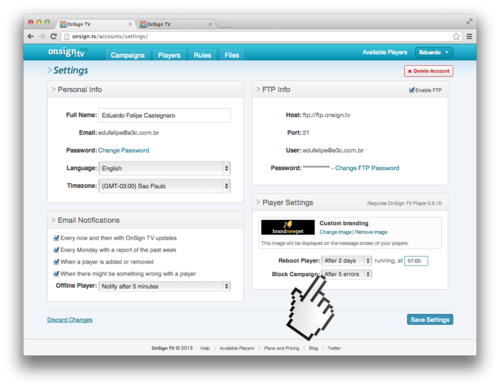The height and width of the screenshot is (388, 500).
Task: Toggle fullscreen with the window expand arrows
Action: (469, 21)
